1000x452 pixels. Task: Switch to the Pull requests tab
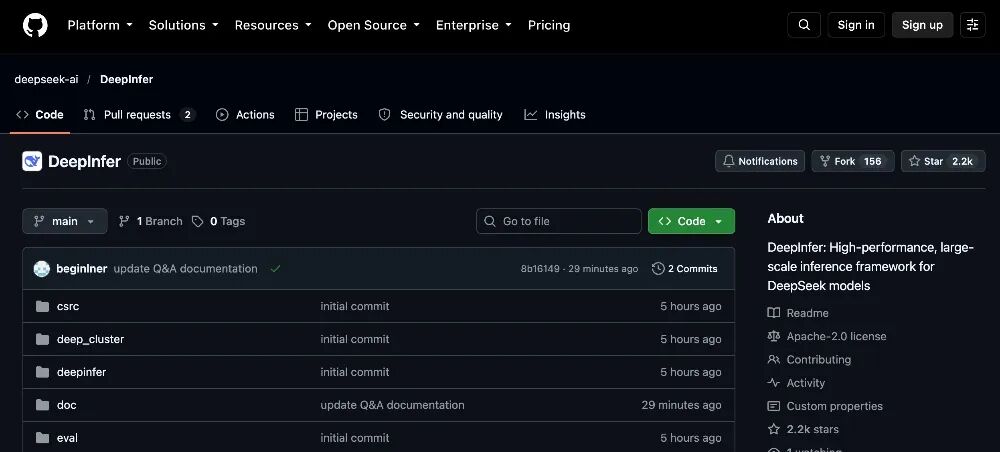click(x=139, y=115)
